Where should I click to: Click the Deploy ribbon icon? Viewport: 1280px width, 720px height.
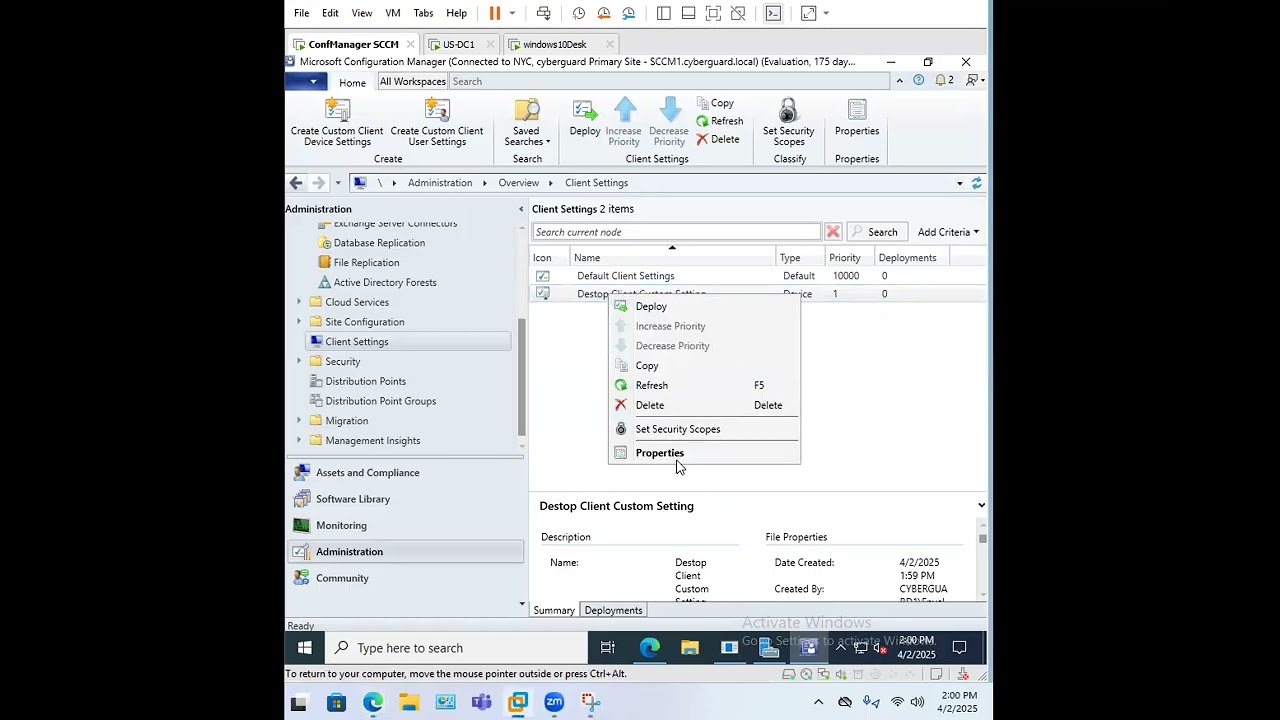(x=585, y=110)
